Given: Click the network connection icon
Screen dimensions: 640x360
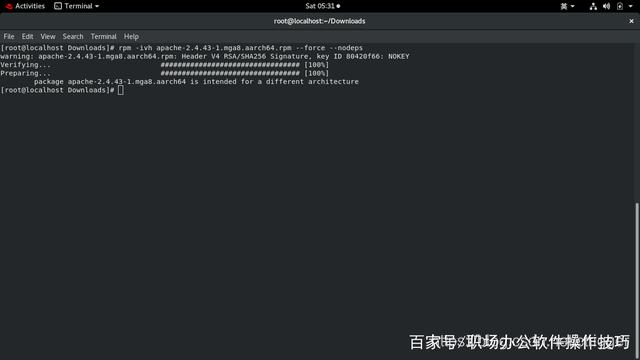Looking at the screenshot, I should (593, 6).
